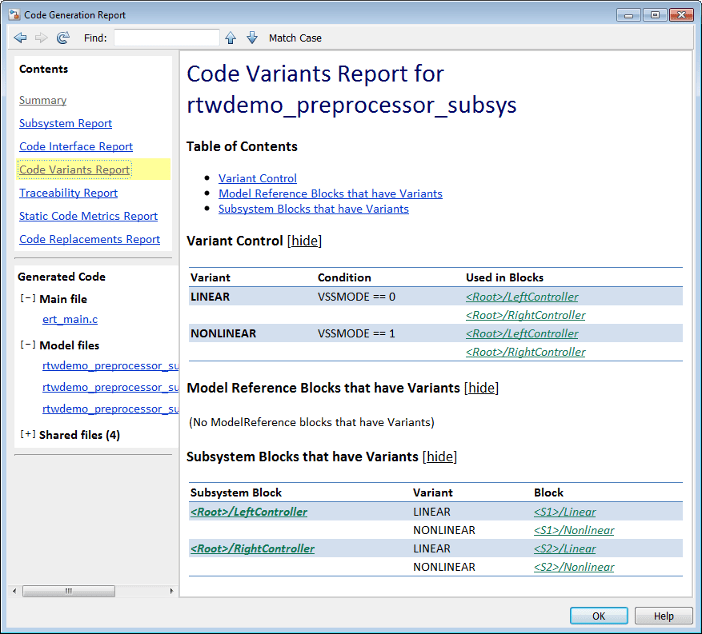Click the Help button

pyautogui.click(x=663, y=616)
